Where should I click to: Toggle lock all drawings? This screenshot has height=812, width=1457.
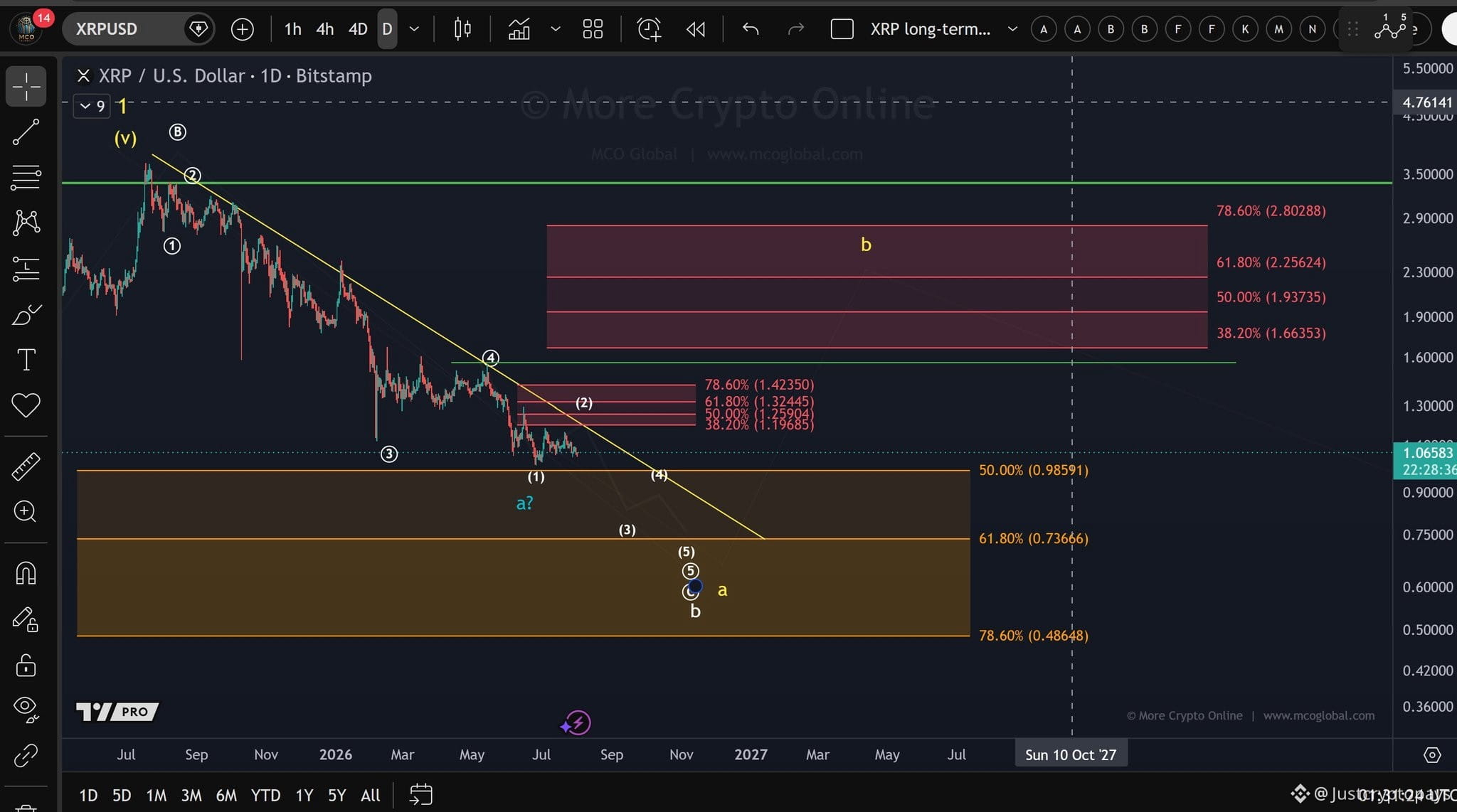[x=26, y=665]
